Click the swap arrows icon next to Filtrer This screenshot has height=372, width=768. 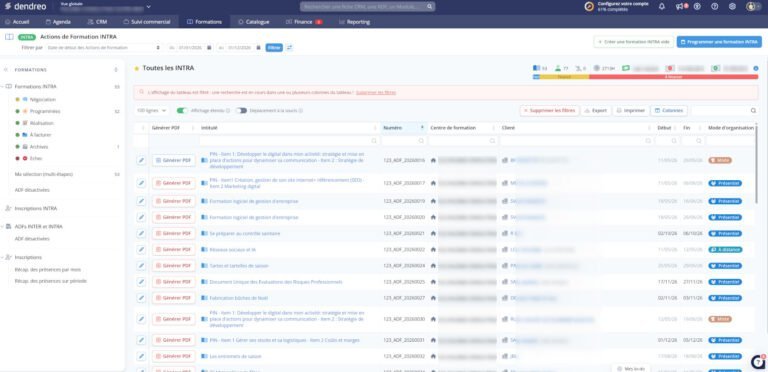[x=289, y=47]
